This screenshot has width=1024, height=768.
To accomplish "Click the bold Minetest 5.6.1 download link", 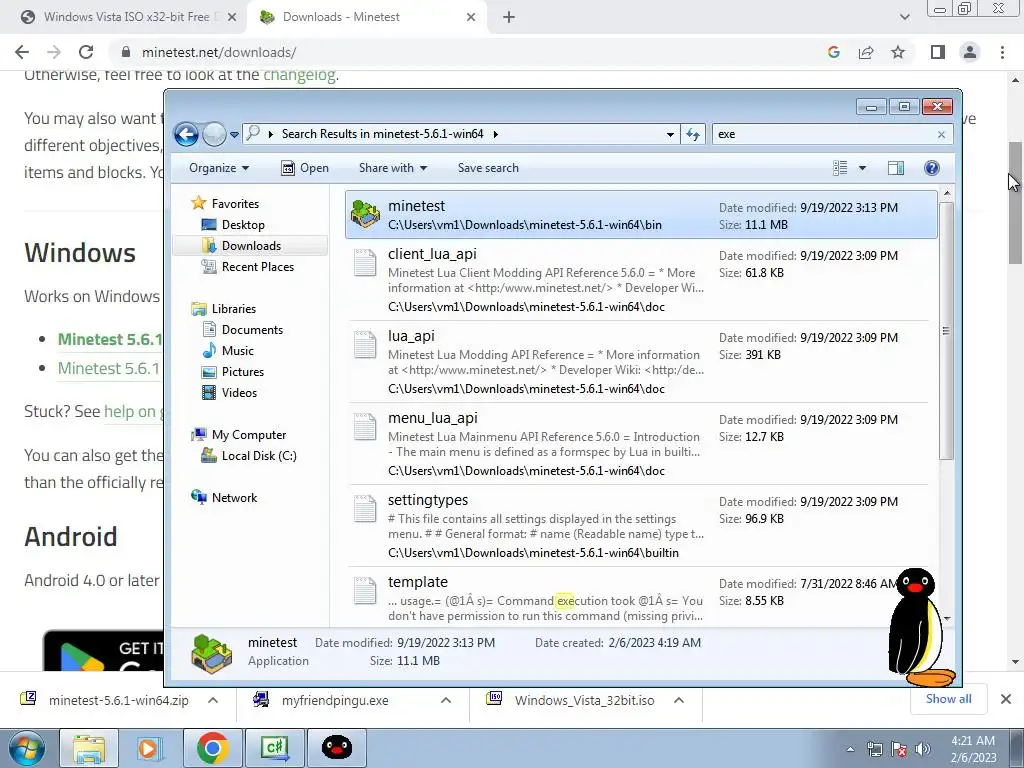I will [x=110, y=340].
